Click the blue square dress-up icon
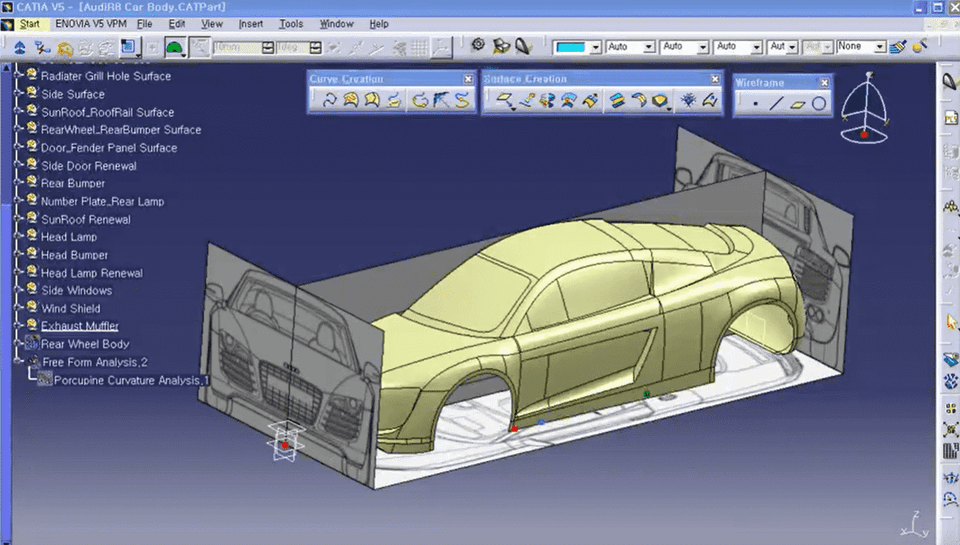 pos(129,47)
